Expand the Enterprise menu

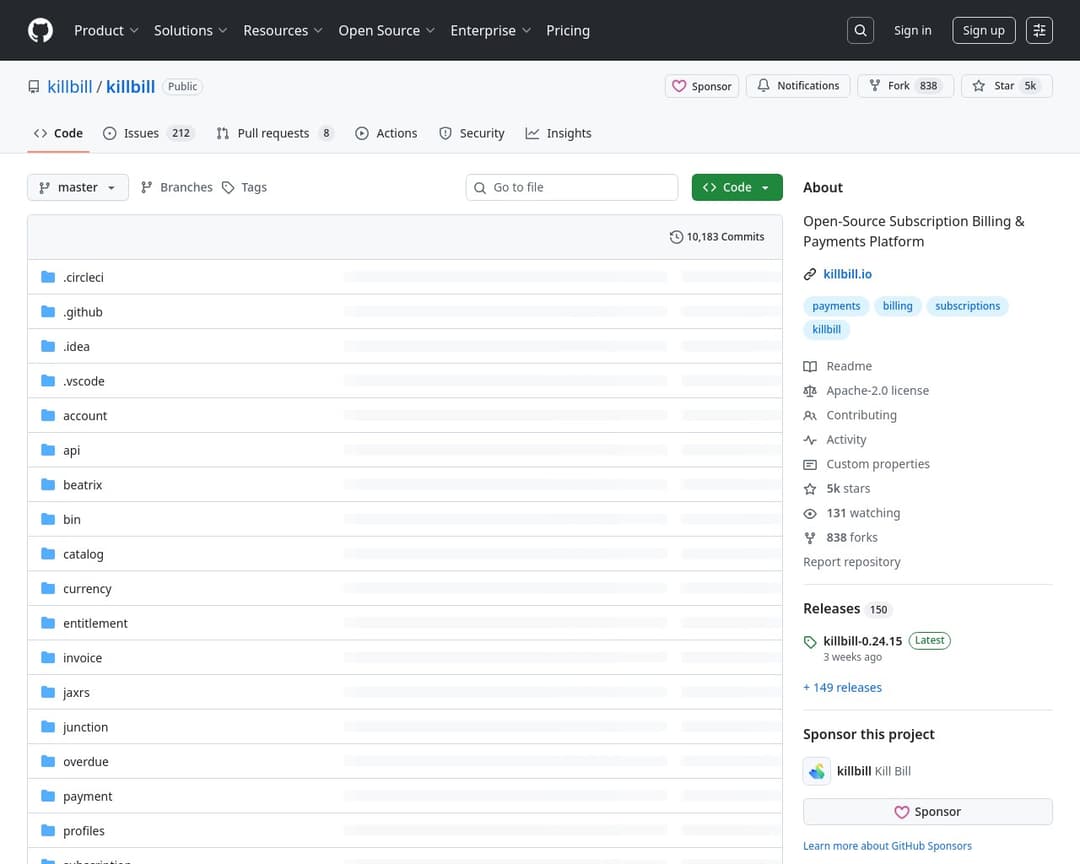[490, 30]
